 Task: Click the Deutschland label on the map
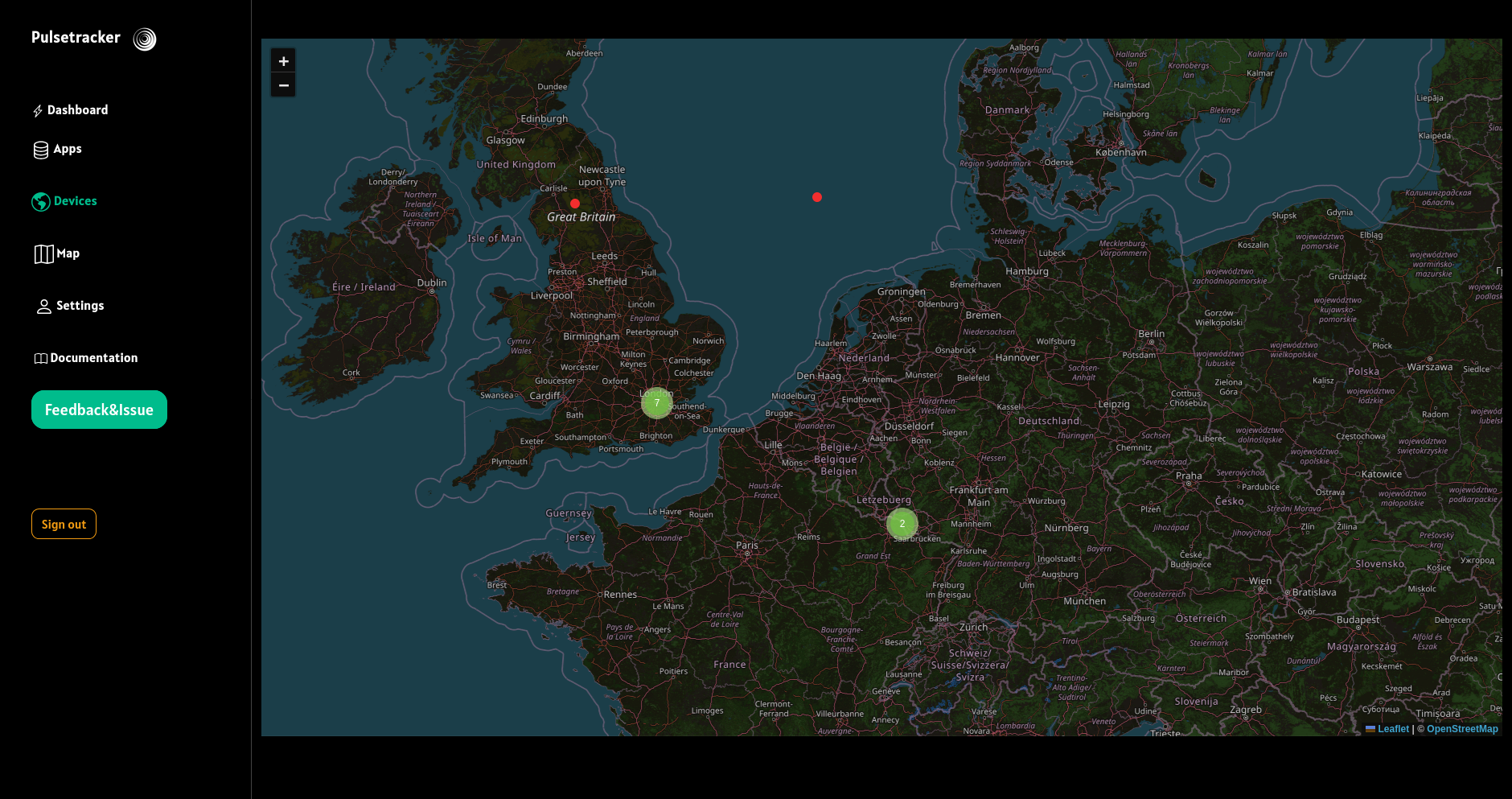tap(1049, 421)
